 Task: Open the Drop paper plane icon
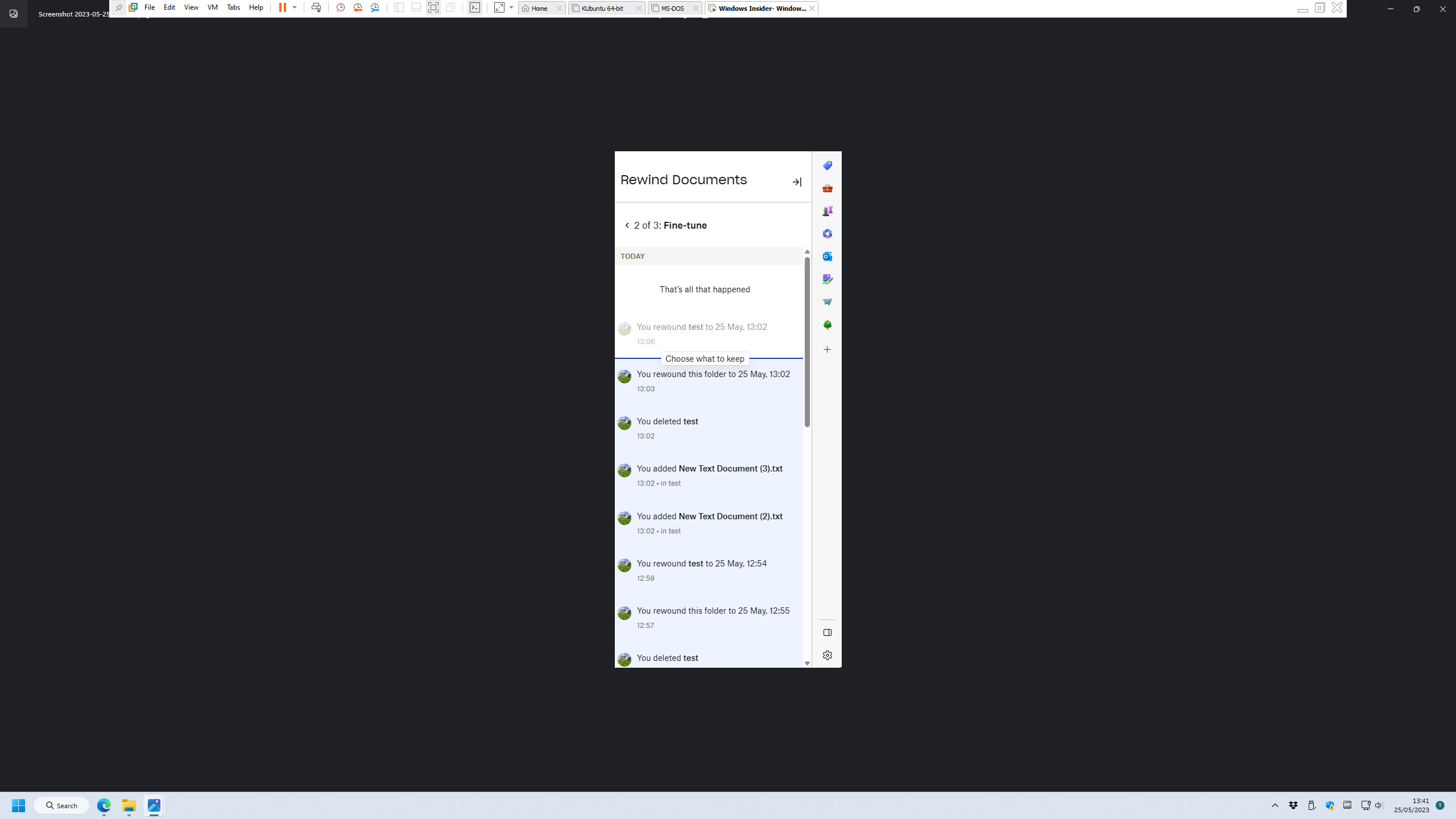[x=828, y=302]
